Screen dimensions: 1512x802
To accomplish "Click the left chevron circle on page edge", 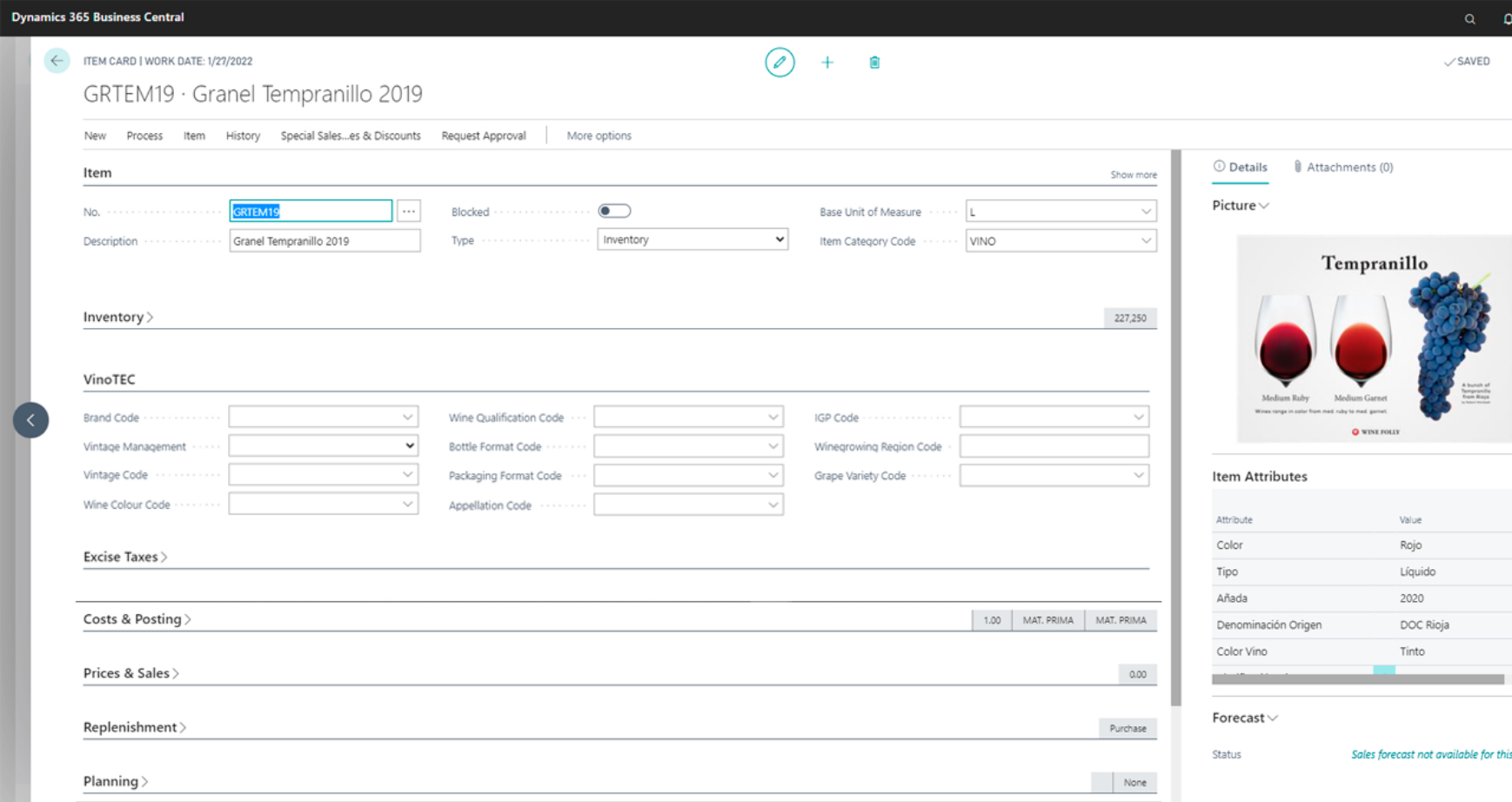I will pyautogui.click(x=30, y=420).
